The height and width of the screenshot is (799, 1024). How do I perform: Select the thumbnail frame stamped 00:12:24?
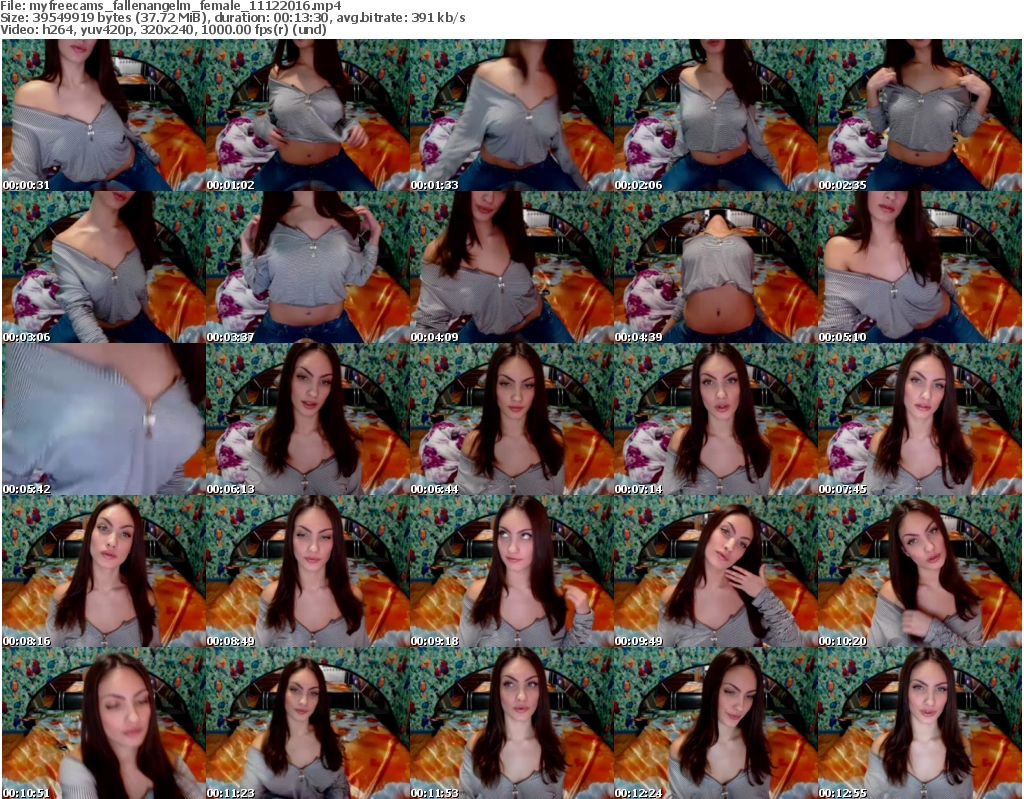tap(715, 723)
